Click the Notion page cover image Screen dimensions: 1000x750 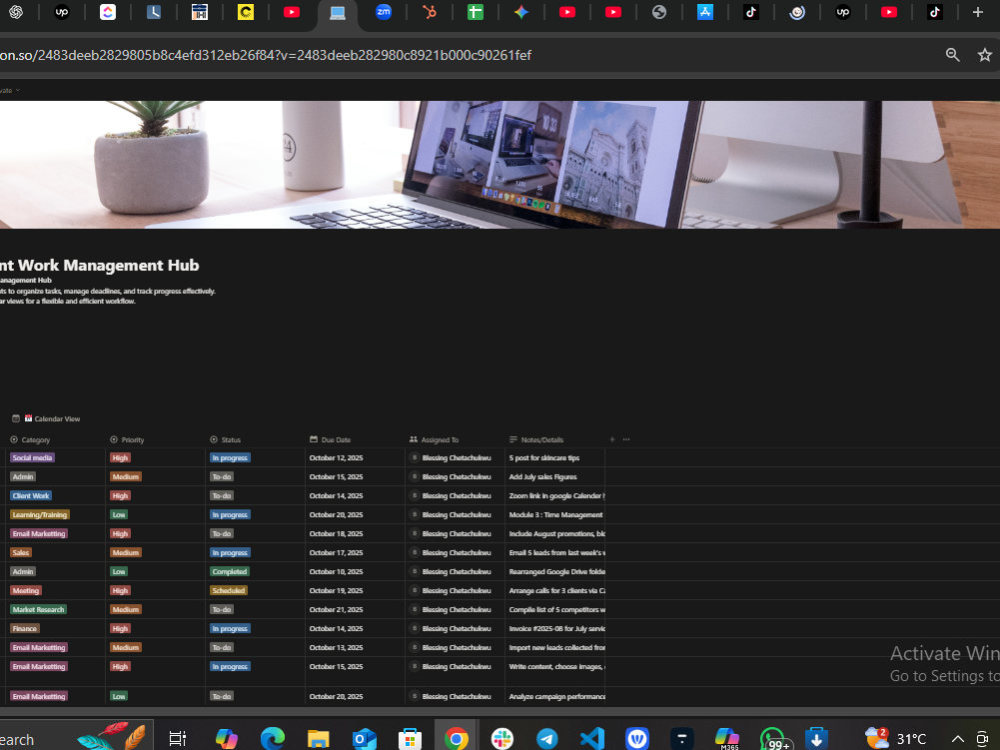pos(500,165)
